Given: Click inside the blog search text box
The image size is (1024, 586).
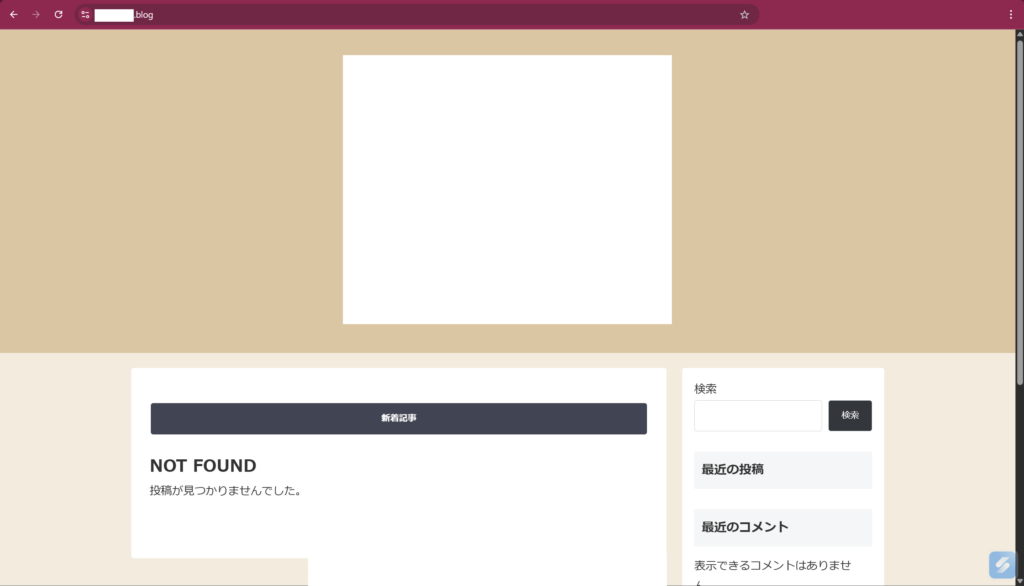Looking at the screenshot, I should coord(757,416).
